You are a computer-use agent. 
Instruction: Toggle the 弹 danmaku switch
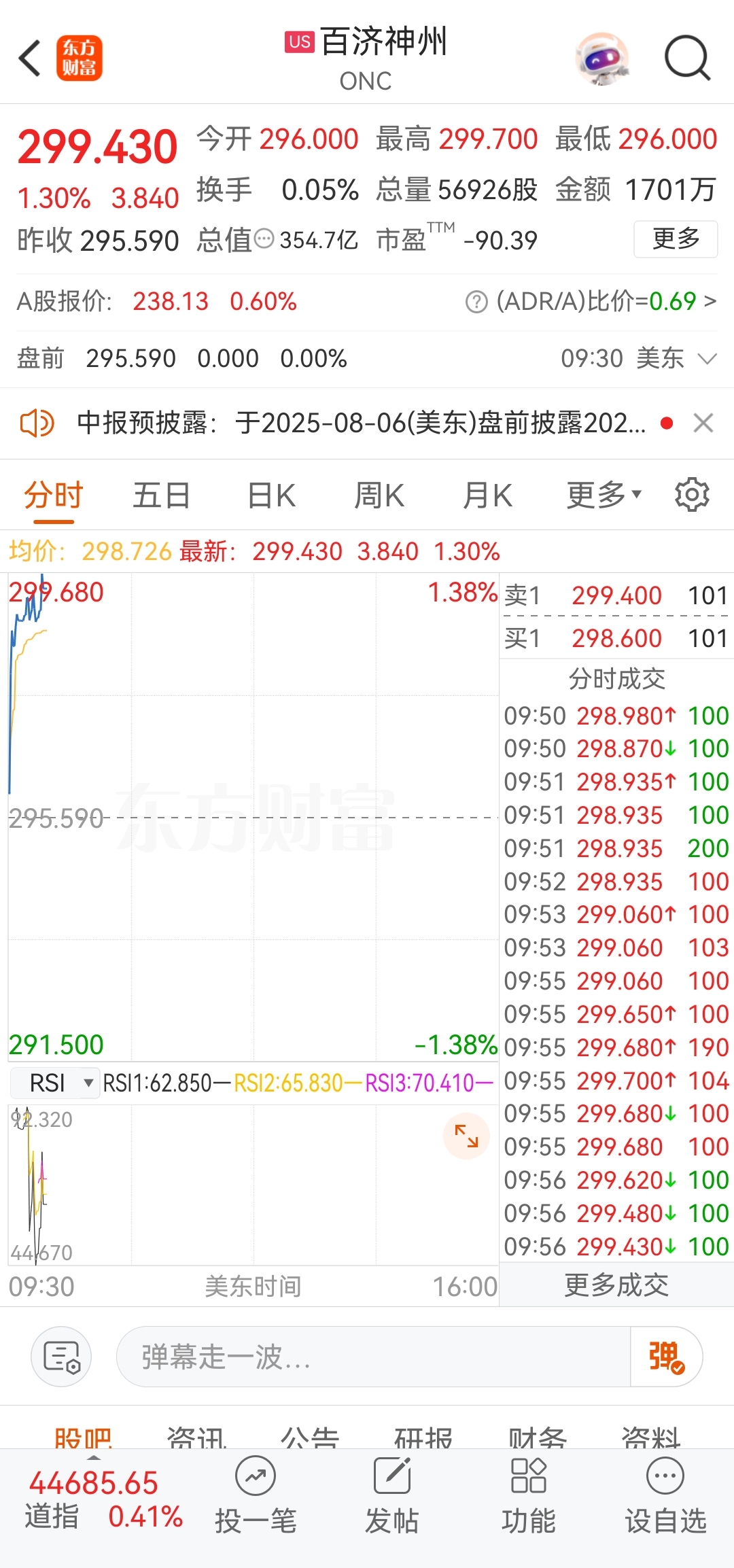[x=666, y=1357]
